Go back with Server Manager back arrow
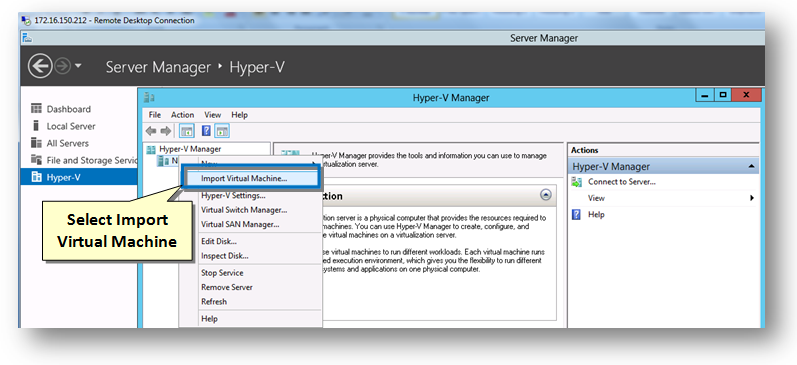The image size is (797, 365). (39, 67)
